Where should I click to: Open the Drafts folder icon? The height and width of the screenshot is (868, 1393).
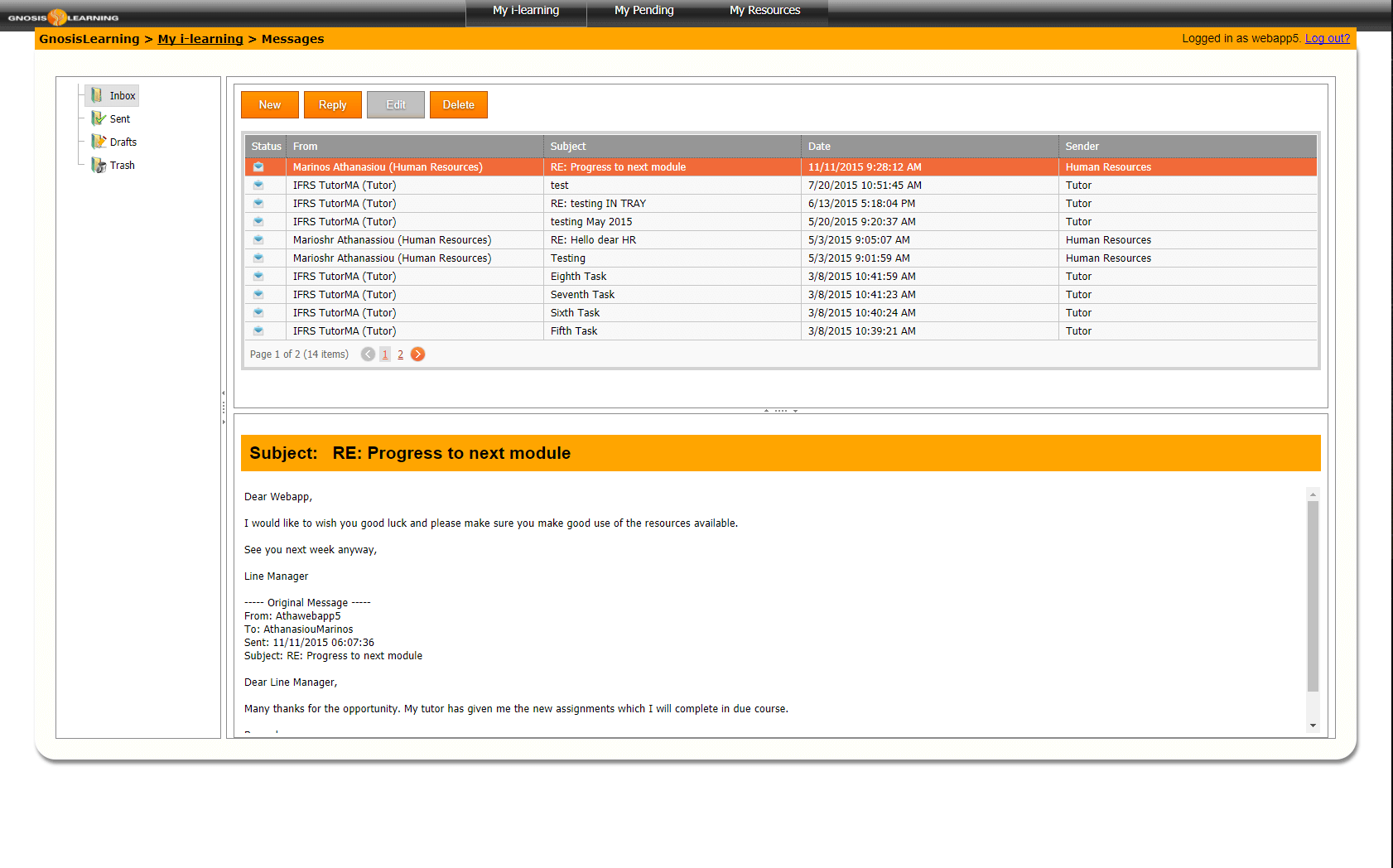tap(99, 142)
